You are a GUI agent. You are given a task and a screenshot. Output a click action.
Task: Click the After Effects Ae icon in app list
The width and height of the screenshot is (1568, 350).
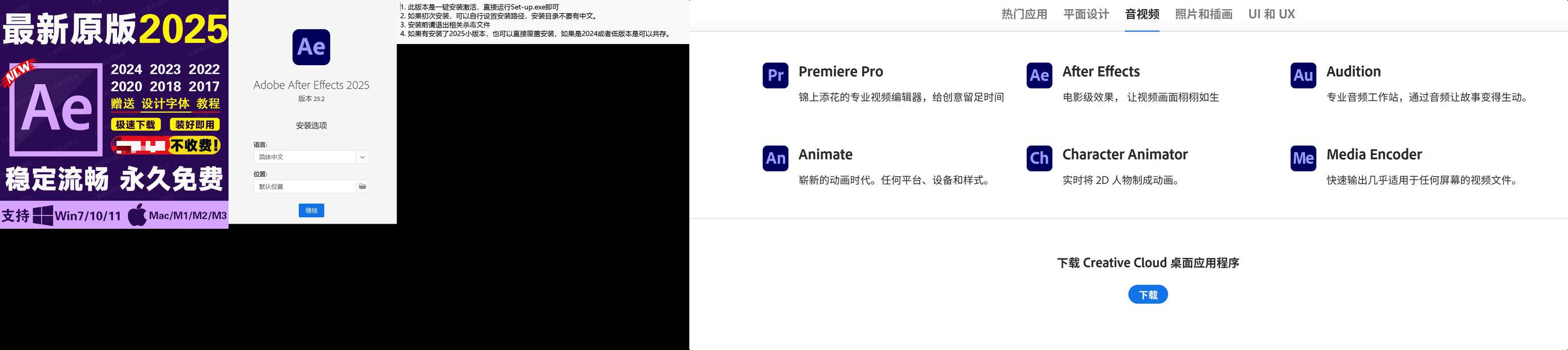[1039, 75]
